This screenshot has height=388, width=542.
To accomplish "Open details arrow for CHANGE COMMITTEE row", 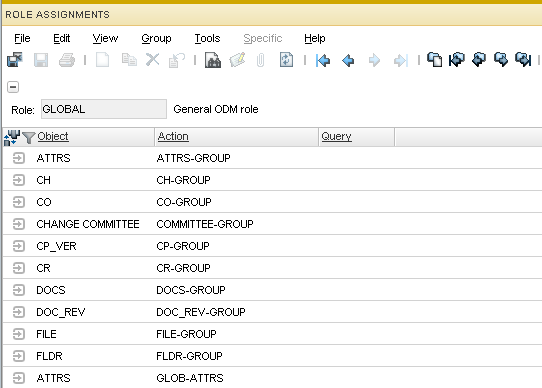I will 19,224.
